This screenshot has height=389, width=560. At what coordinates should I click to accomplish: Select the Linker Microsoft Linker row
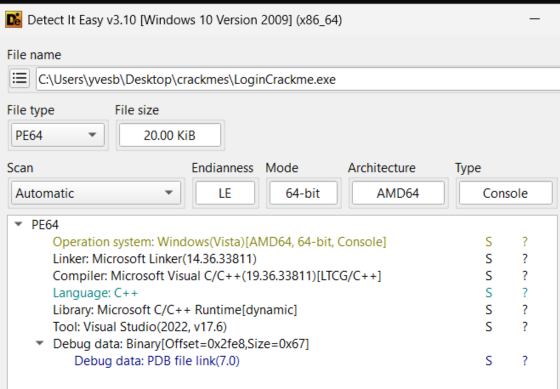155,259
